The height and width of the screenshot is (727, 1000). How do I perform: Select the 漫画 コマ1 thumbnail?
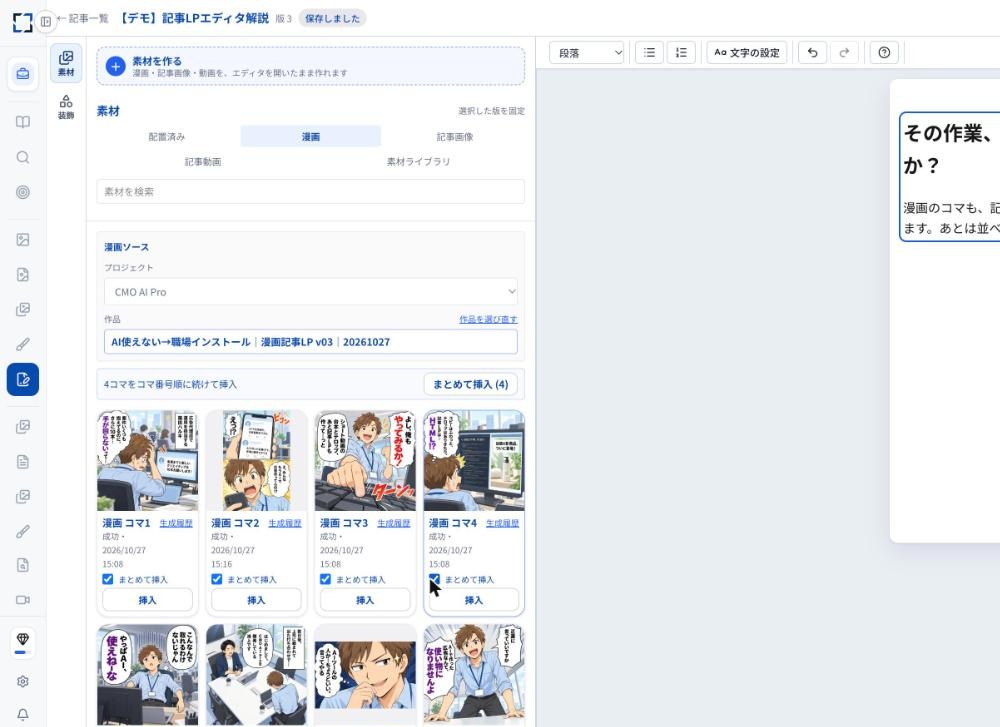pyautogui.click(x=147, y=460)
